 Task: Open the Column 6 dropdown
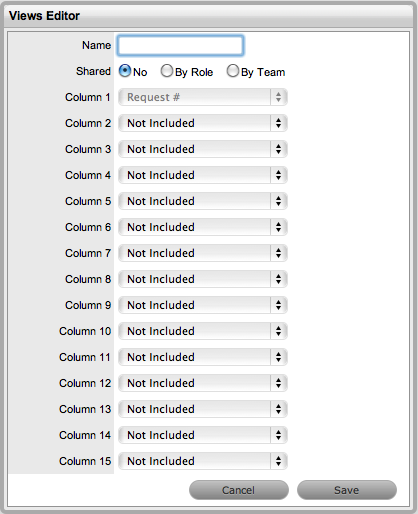pos(203,227)
